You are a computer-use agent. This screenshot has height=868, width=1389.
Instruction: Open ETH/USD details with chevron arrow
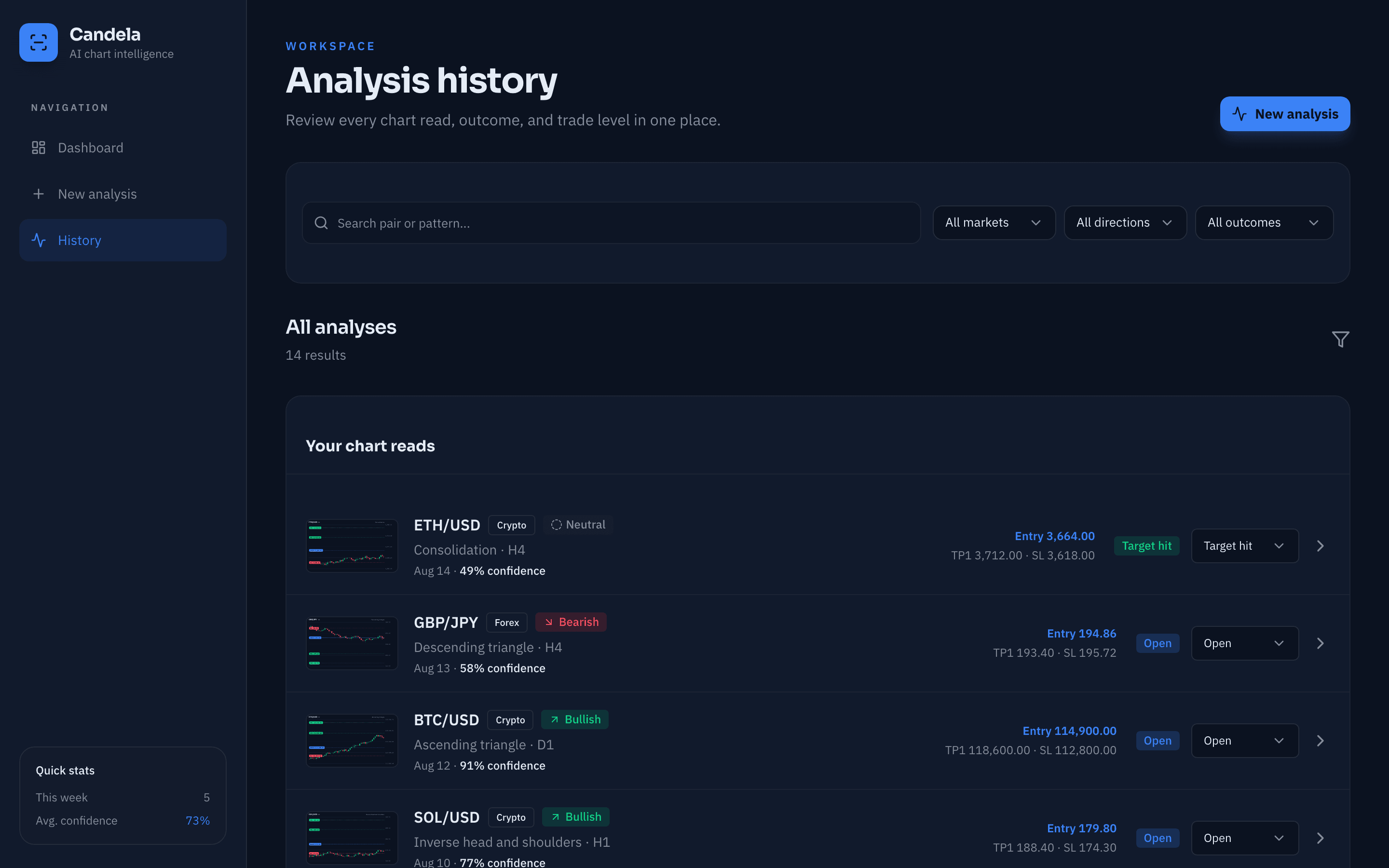click(x=1320, y=546)
